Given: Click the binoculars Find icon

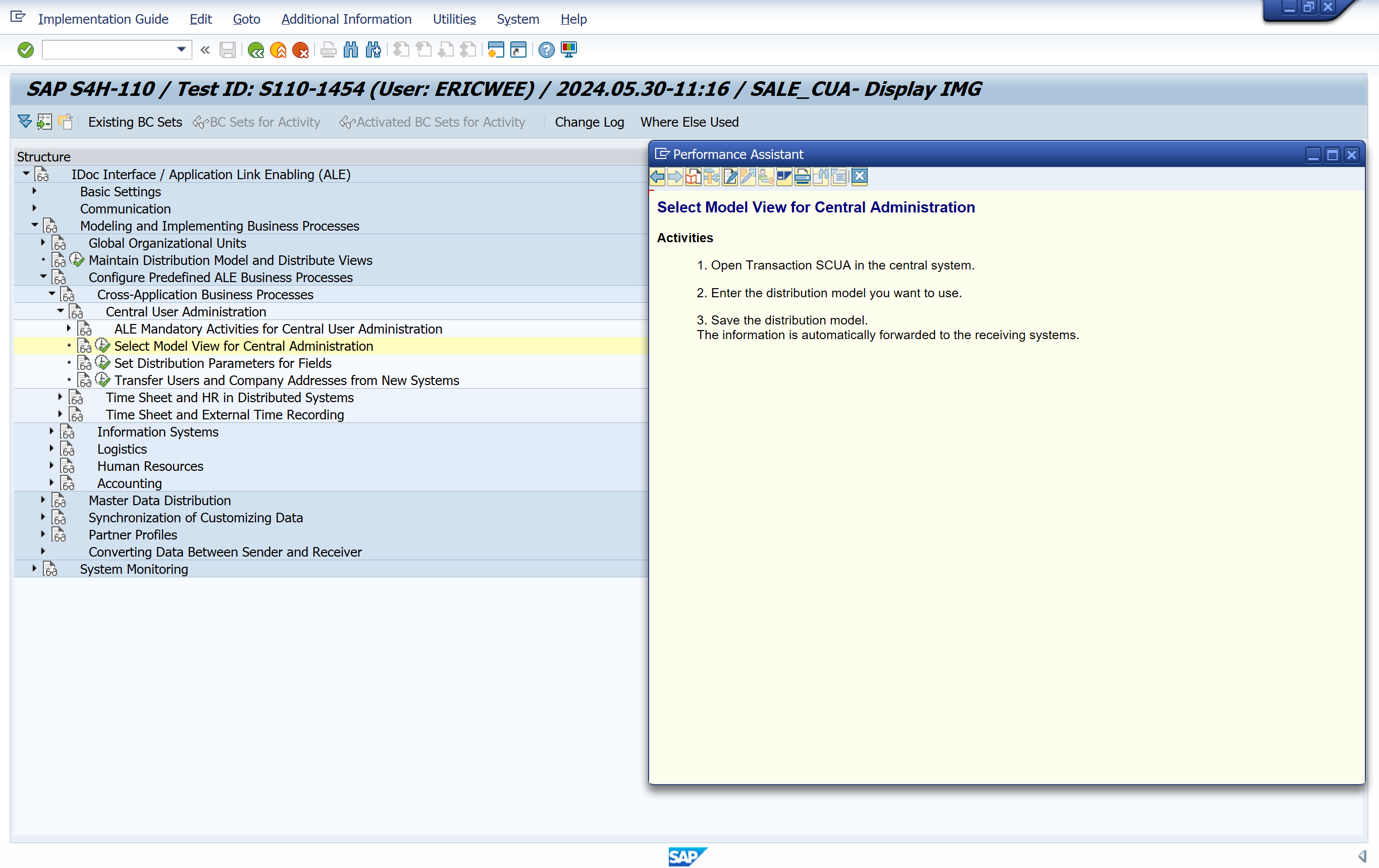Looking at the screenshot, I should (350, 50).
